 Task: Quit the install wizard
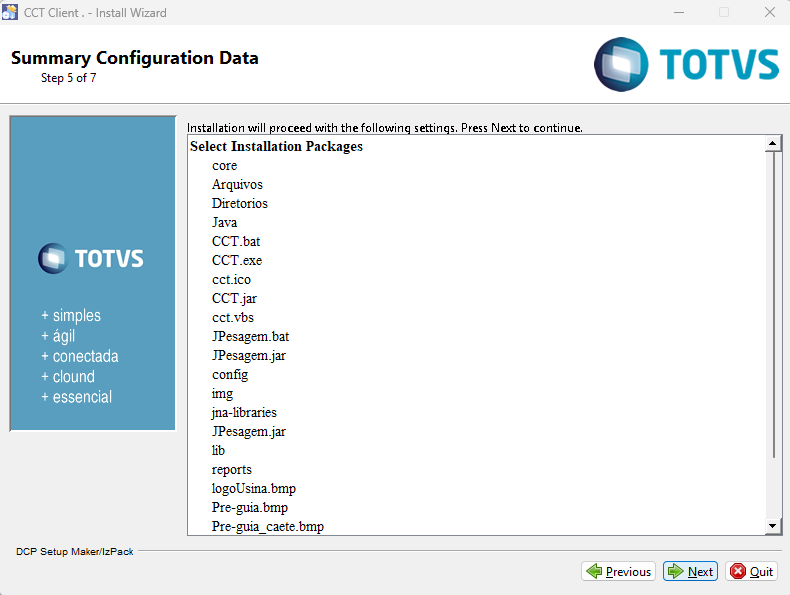coord(751,571)
